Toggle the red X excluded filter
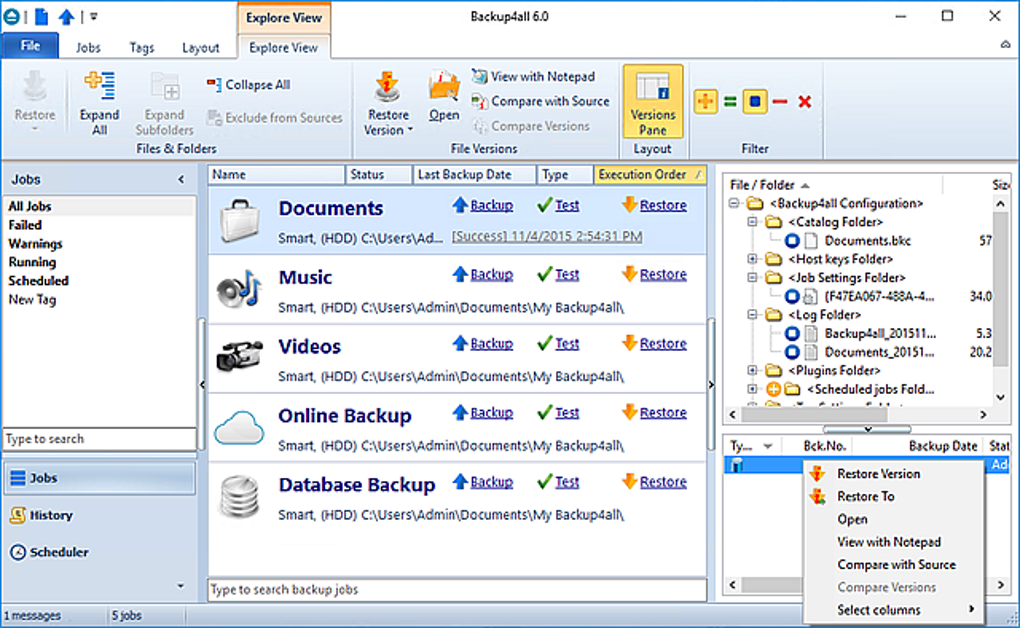The image size is (1020, 628). (805, 102)
